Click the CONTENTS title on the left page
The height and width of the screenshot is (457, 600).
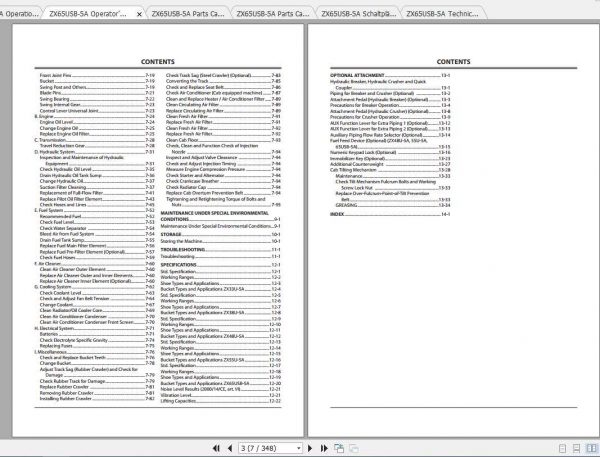[x=158, y=62]
